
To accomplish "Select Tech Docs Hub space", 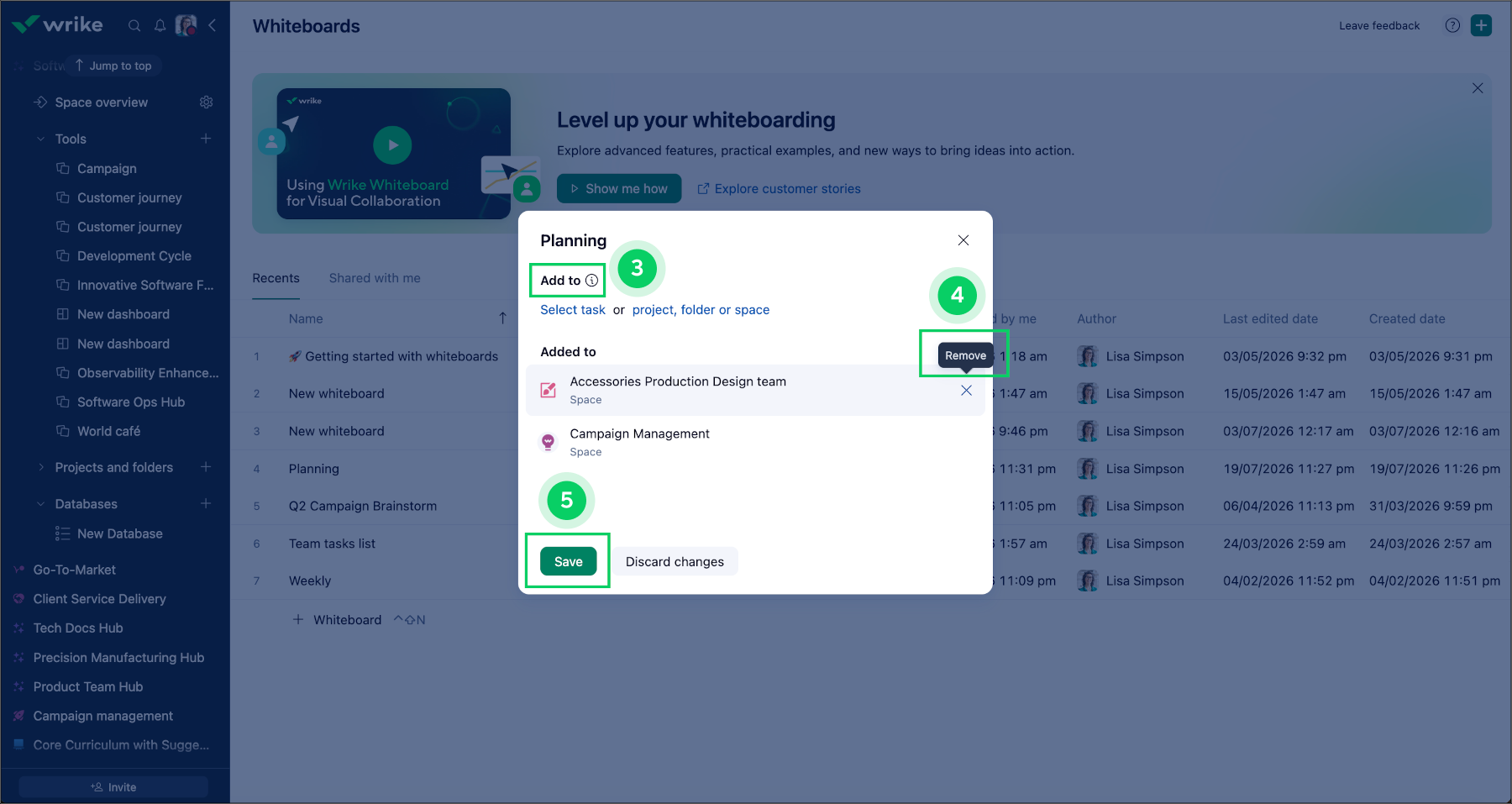I will (78, 628).
